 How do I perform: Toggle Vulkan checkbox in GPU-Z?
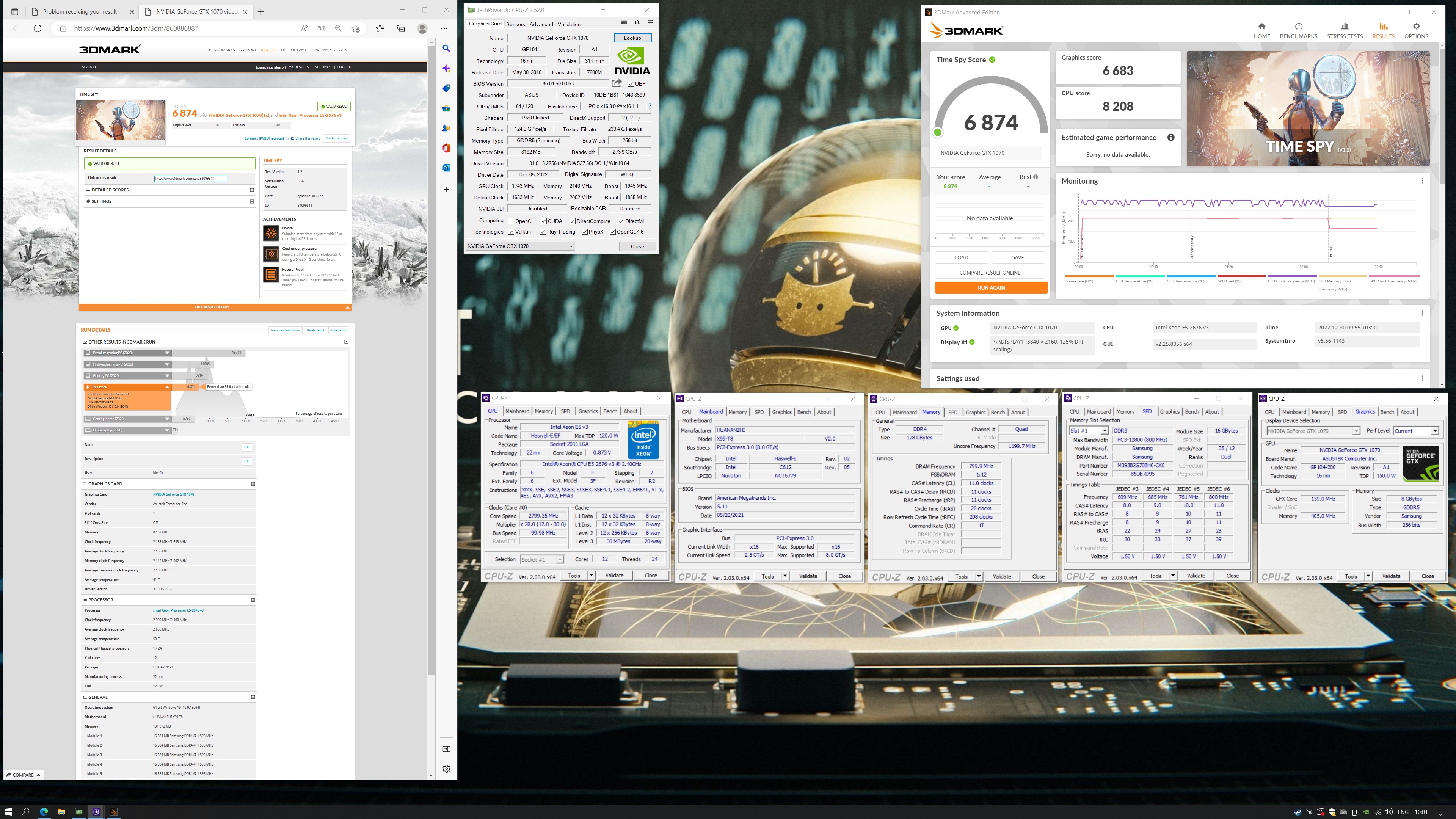(511, 232)
